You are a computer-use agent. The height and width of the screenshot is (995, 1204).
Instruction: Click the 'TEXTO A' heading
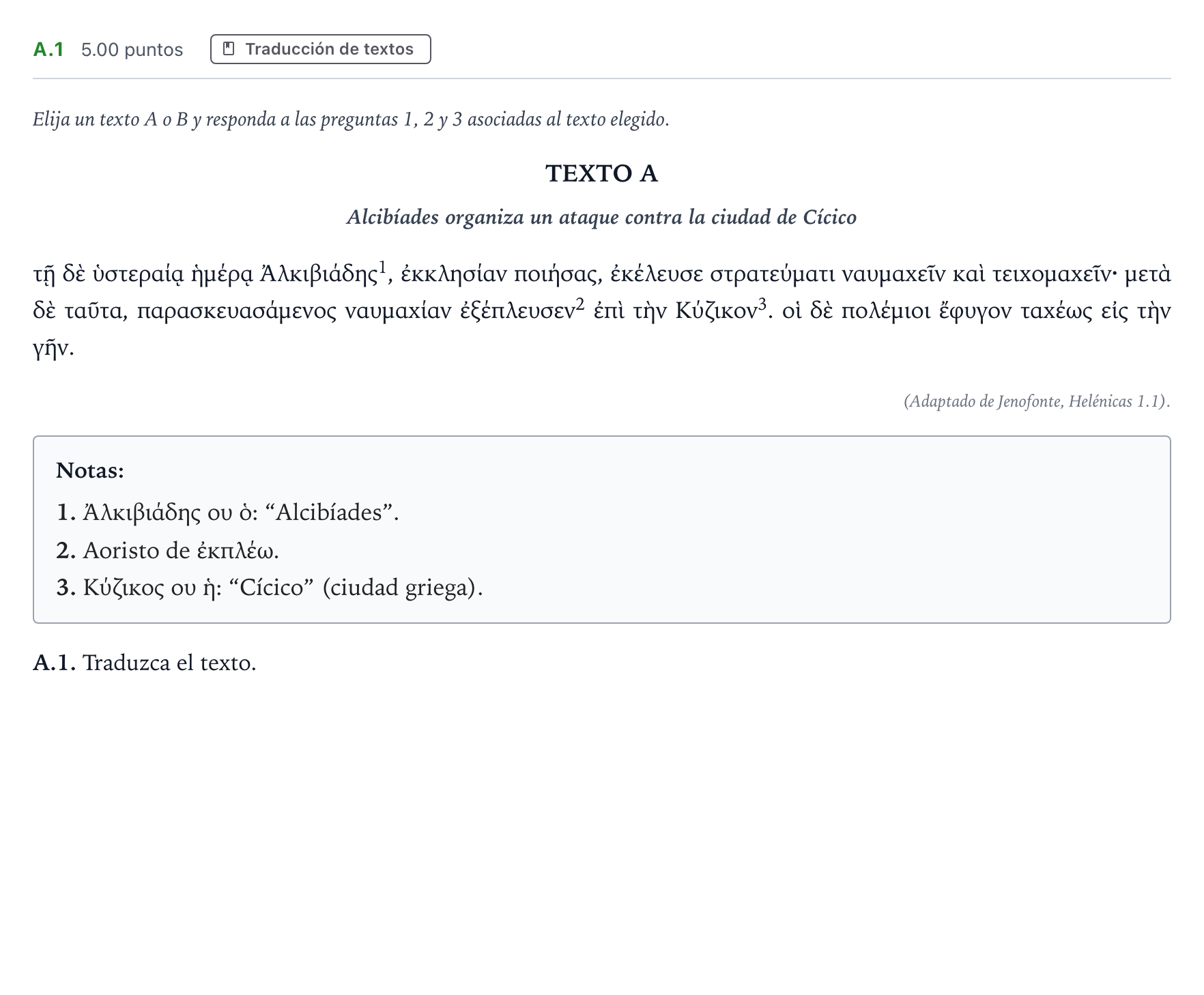click(x=601, y=173)
